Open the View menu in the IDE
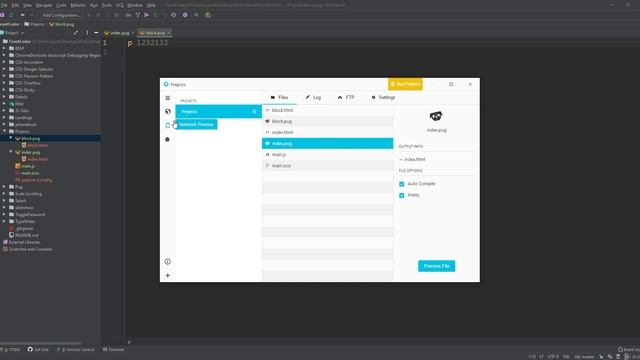The width and height of the screenshot is (640, 360). click(27, 5)
